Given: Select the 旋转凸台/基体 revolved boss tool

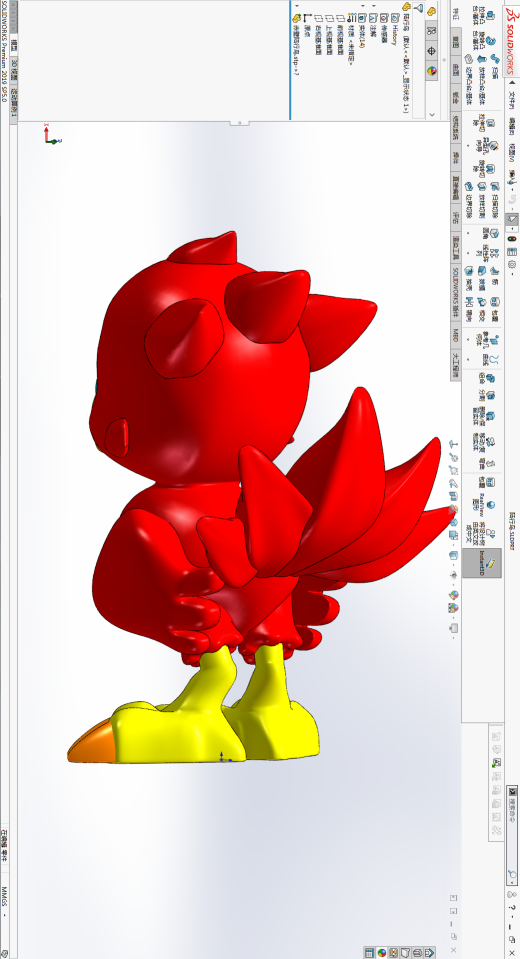Looking at the screenshot, I should [484, 40].
